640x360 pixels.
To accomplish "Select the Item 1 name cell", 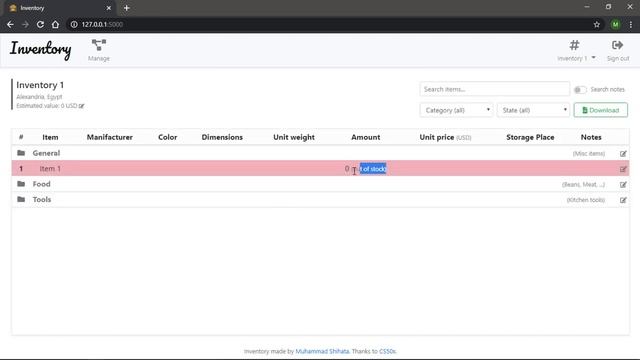I will 50,169.
